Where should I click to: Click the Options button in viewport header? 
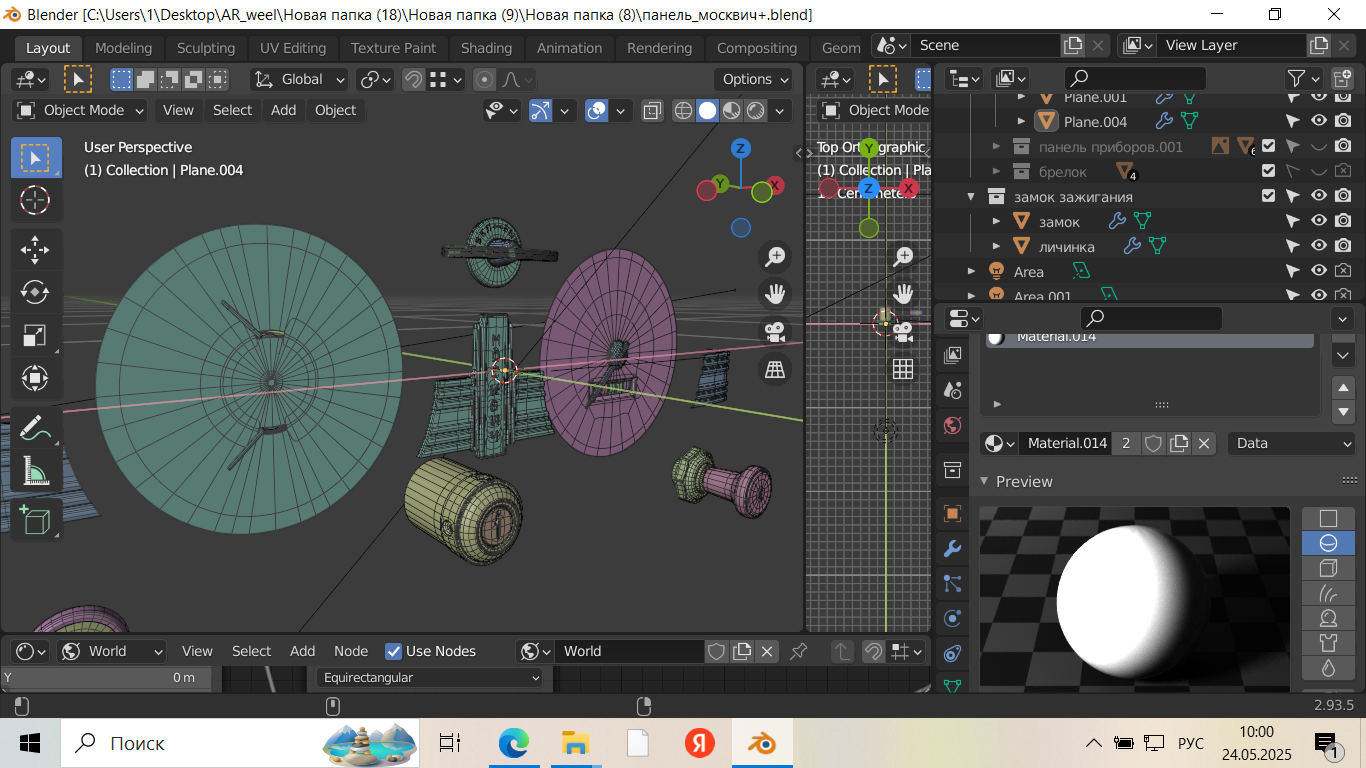pos(753,79)
